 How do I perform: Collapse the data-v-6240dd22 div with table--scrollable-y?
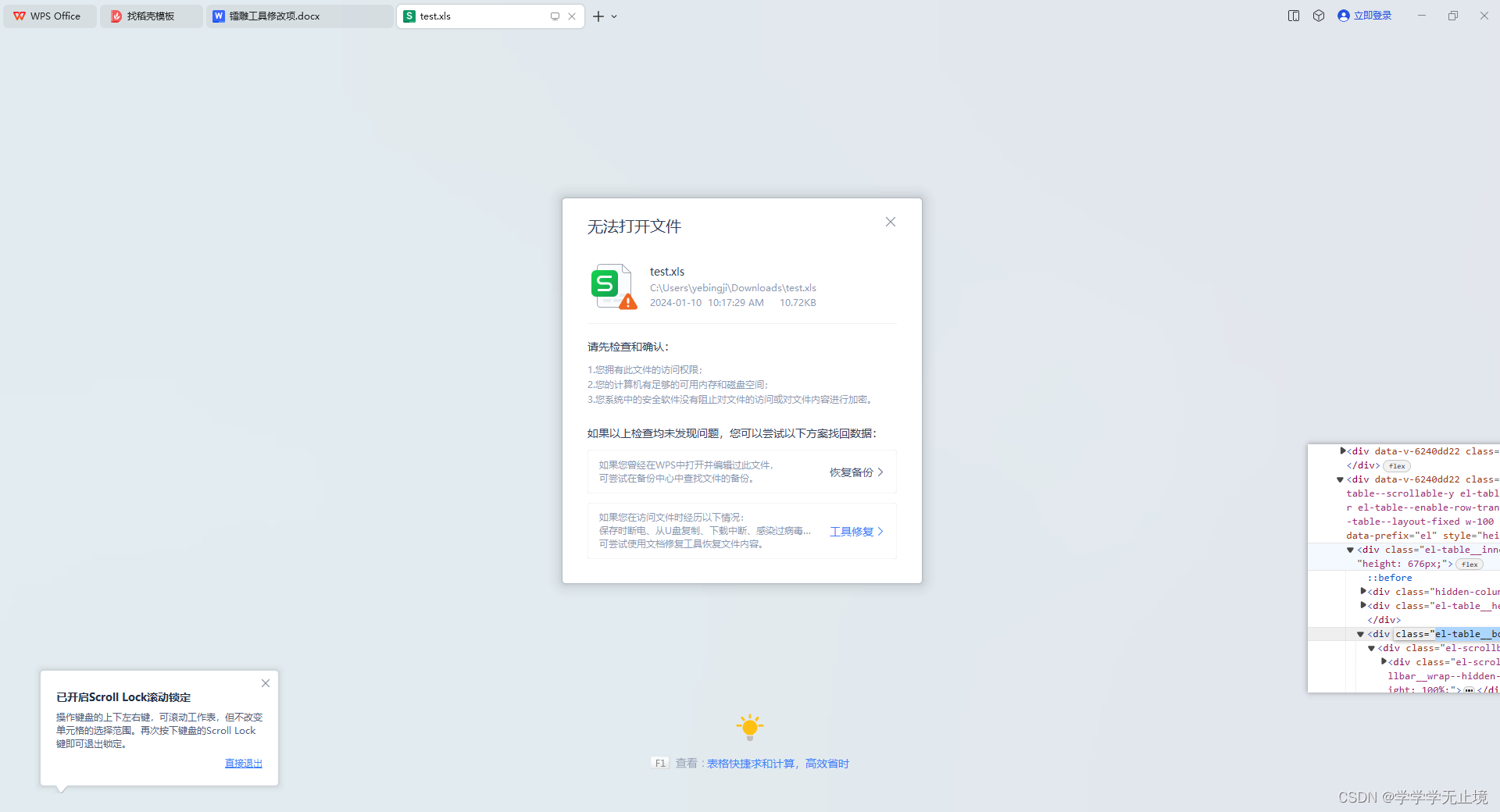[1340, 479]
